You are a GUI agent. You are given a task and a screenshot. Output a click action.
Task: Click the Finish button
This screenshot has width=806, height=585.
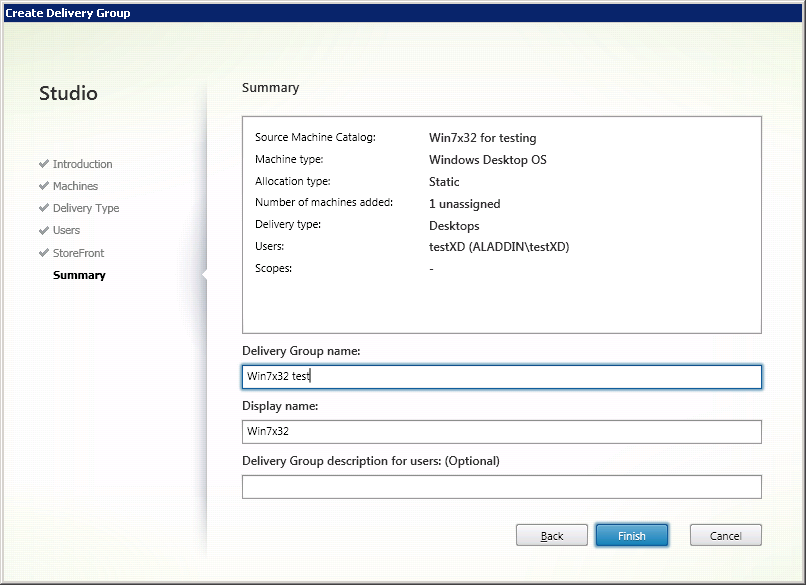[x=632, y=536]
